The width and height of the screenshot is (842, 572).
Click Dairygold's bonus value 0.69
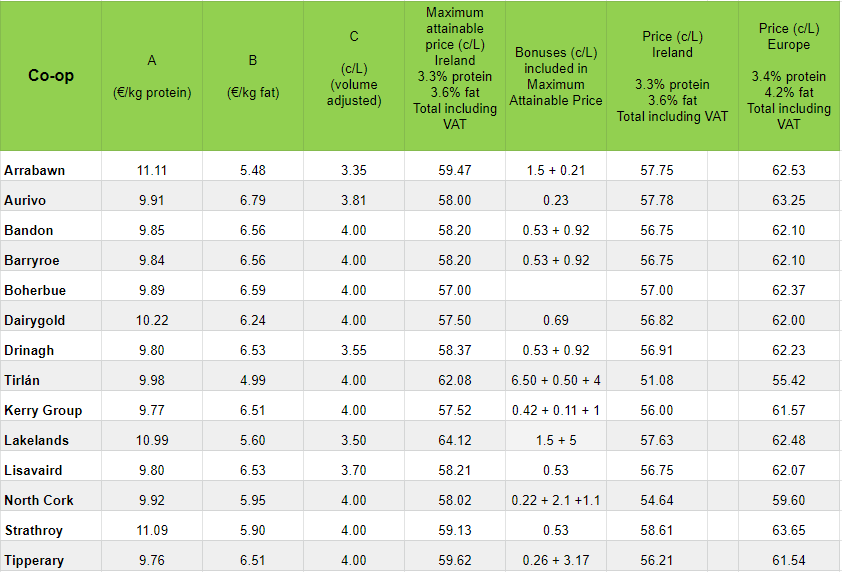pyautogui.click(x=556, y=321)
